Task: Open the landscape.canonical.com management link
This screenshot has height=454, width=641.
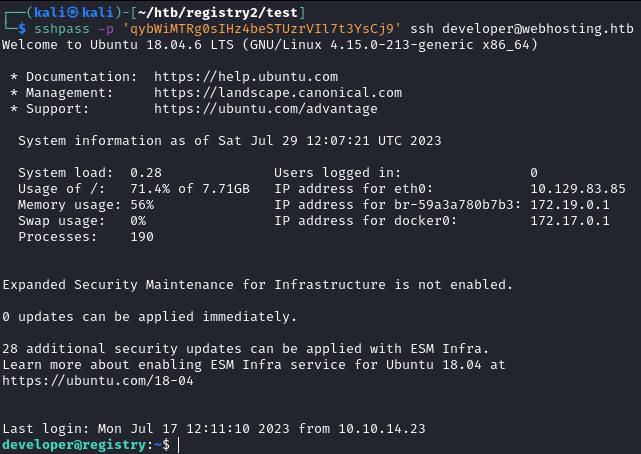Action: coord(278,93)
